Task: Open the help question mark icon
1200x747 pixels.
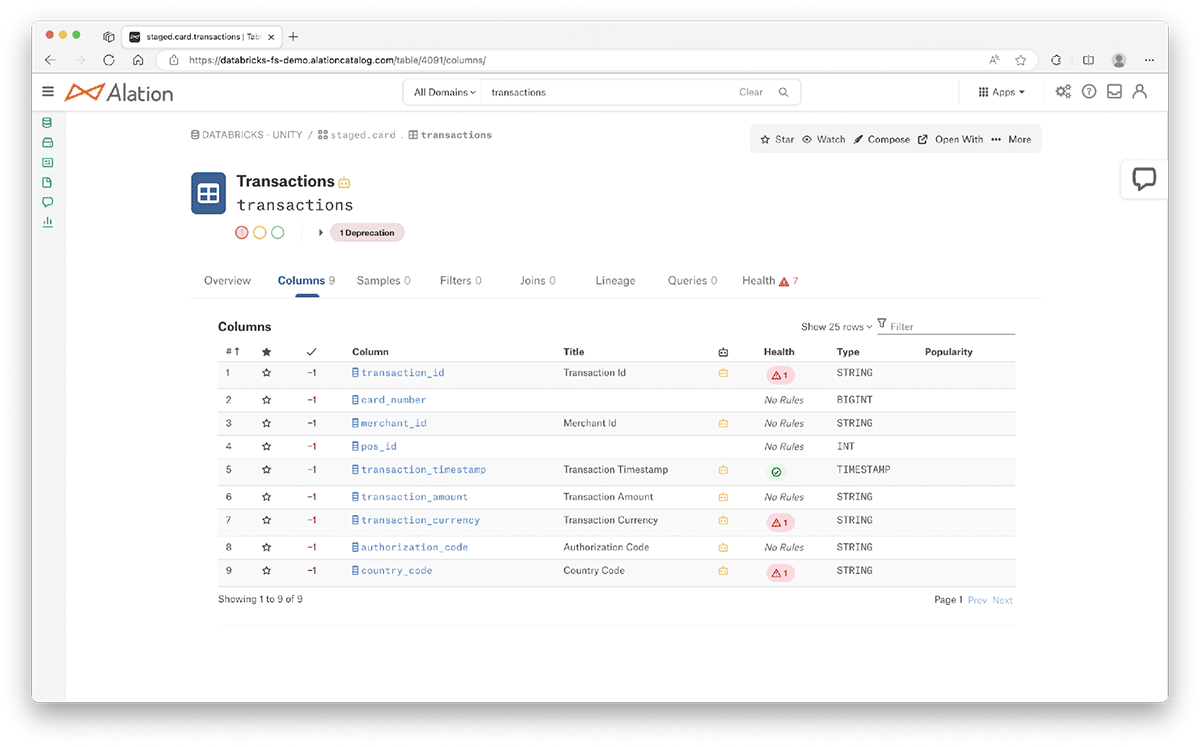Action: point(1089,92)
